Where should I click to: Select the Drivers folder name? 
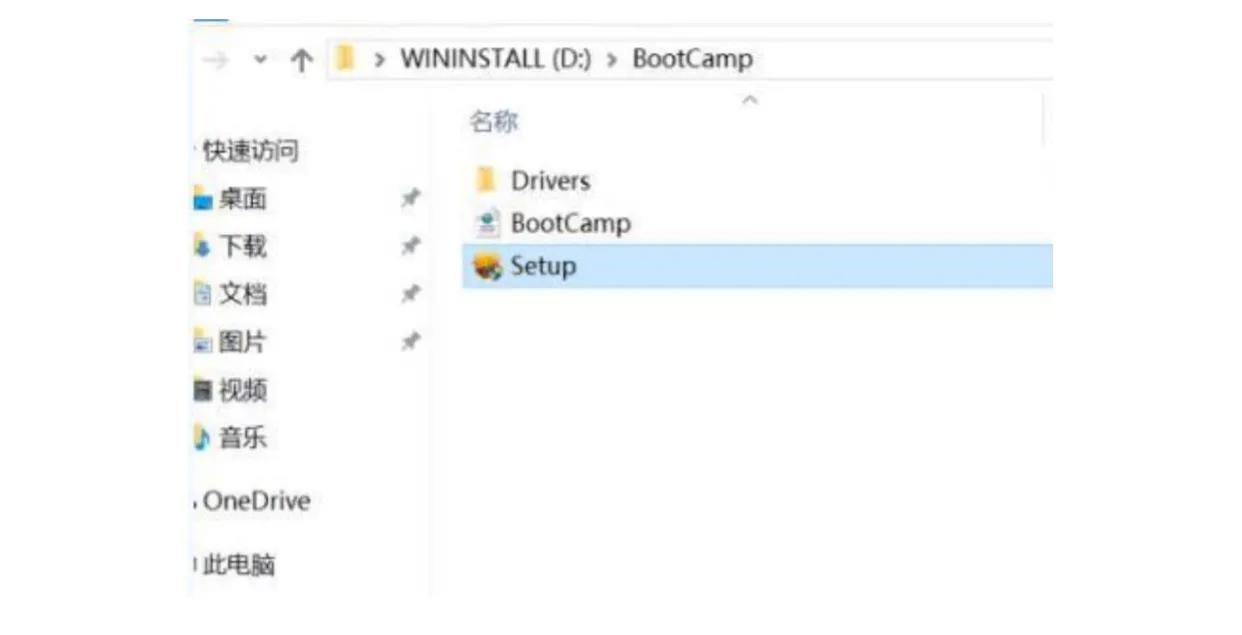point(550,181)
